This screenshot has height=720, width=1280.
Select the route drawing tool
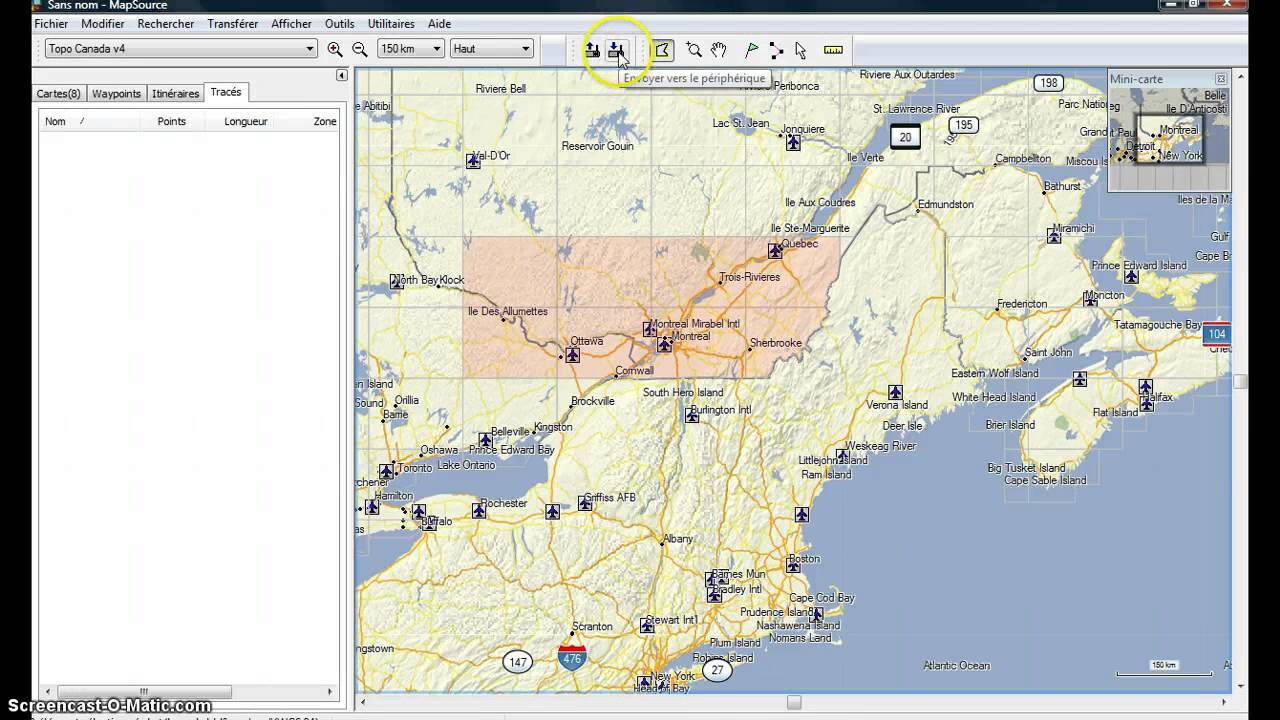pyautogui.click(x=777, y=50)
